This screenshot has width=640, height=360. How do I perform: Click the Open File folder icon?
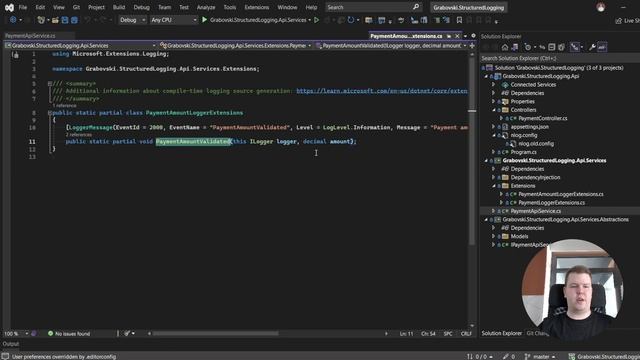pos(55,20)
